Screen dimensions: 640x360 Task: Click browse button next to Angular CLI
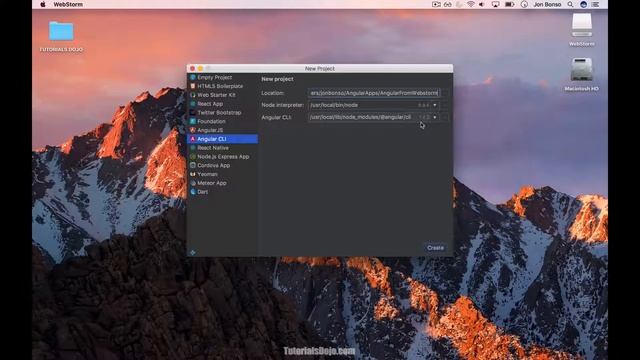[445, 117]
